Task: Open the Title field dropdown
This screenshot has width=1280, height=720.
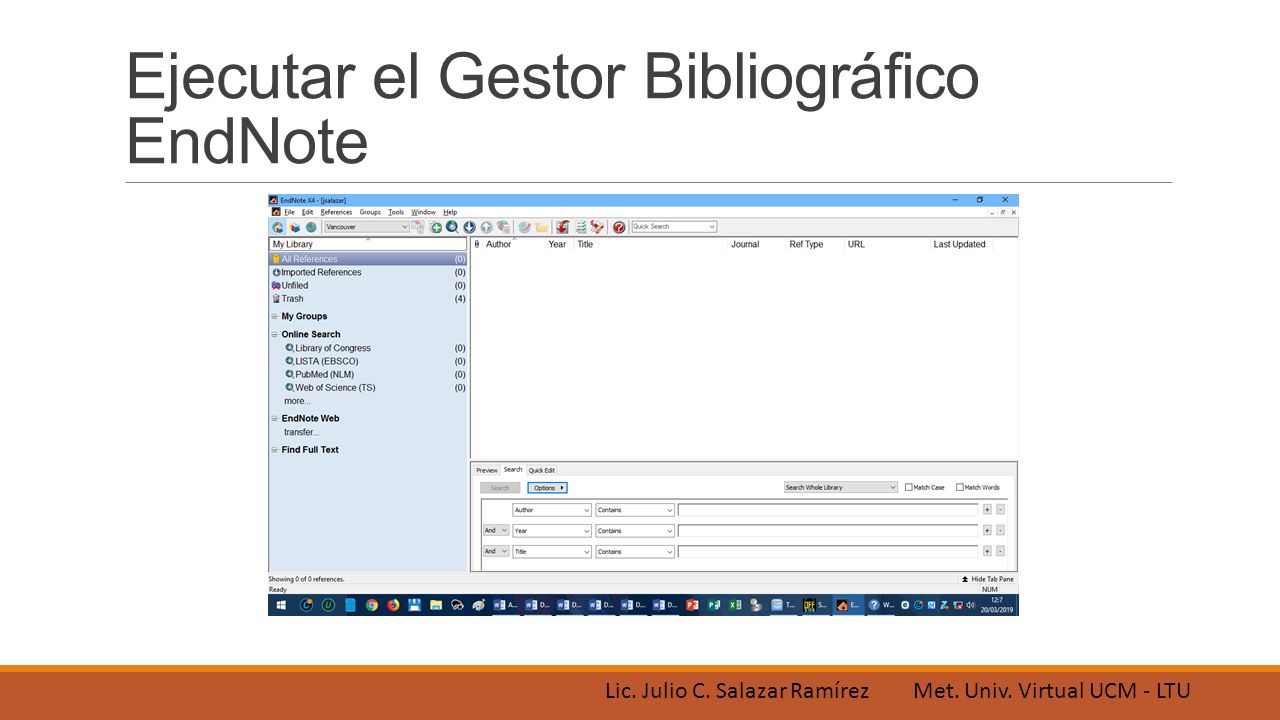Action: pos(552,552)
